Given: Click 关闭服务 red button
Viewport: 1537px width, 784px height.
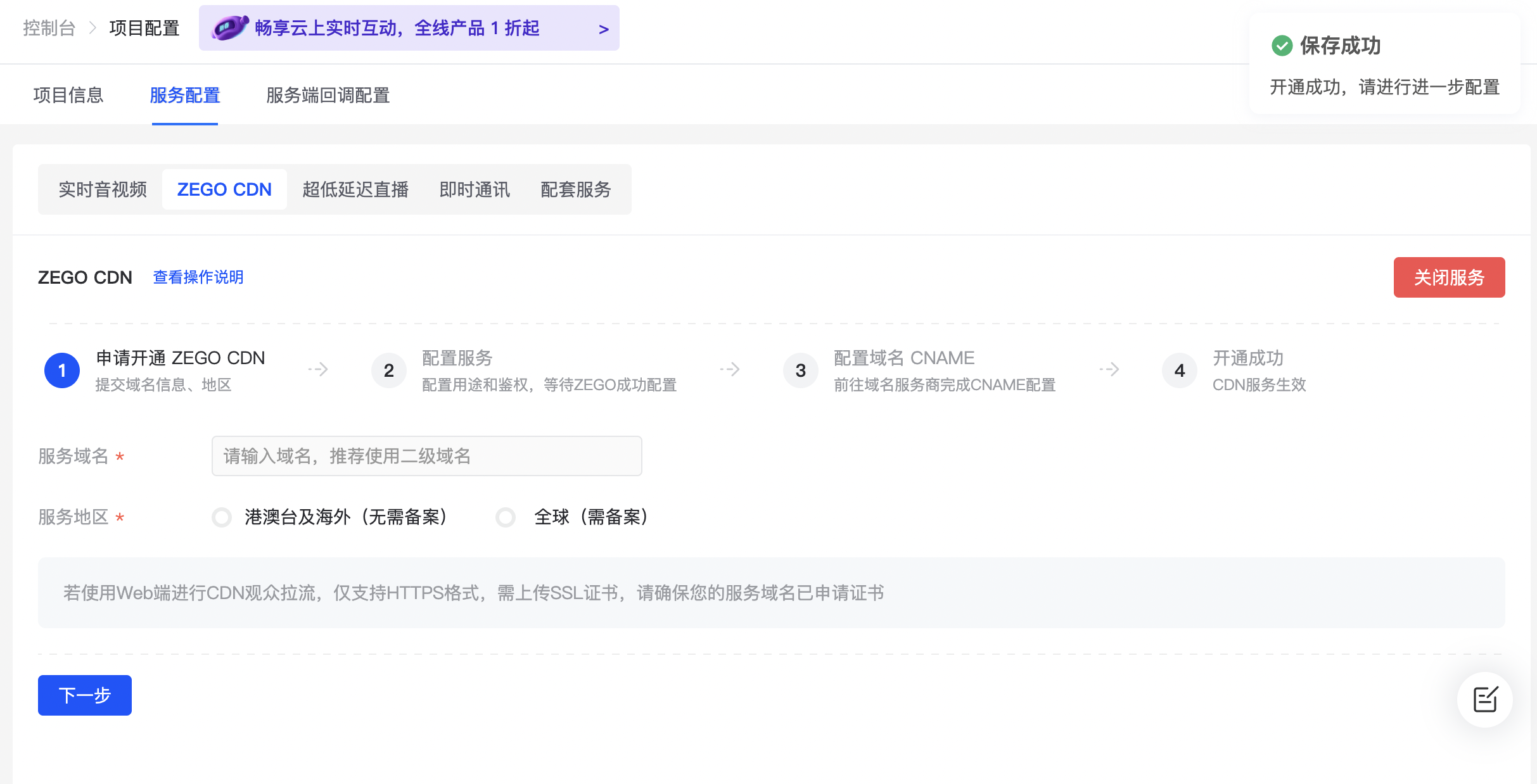Looking at the screenshot, I should click(x=1448, y=277).
